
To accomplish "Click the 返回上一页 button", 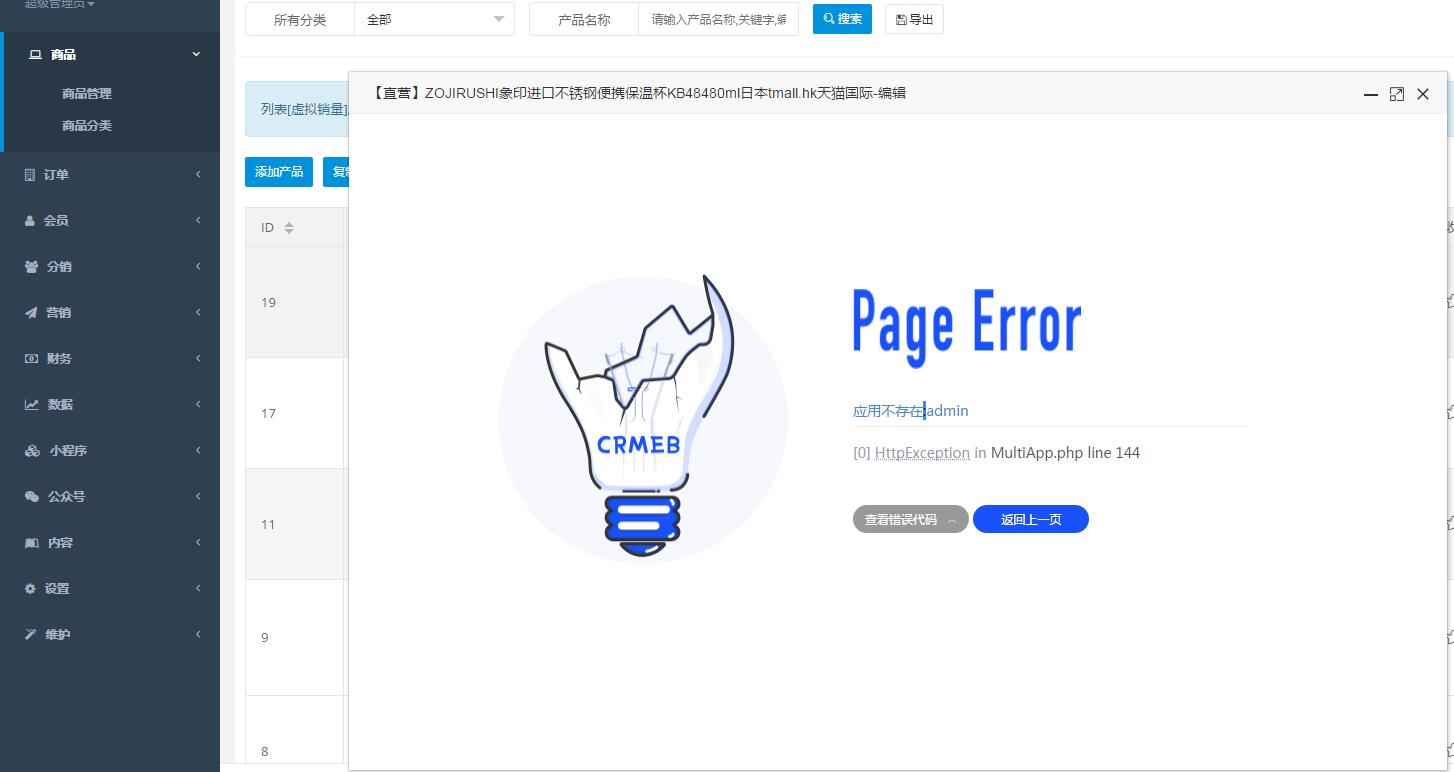I will [1031, 519].
